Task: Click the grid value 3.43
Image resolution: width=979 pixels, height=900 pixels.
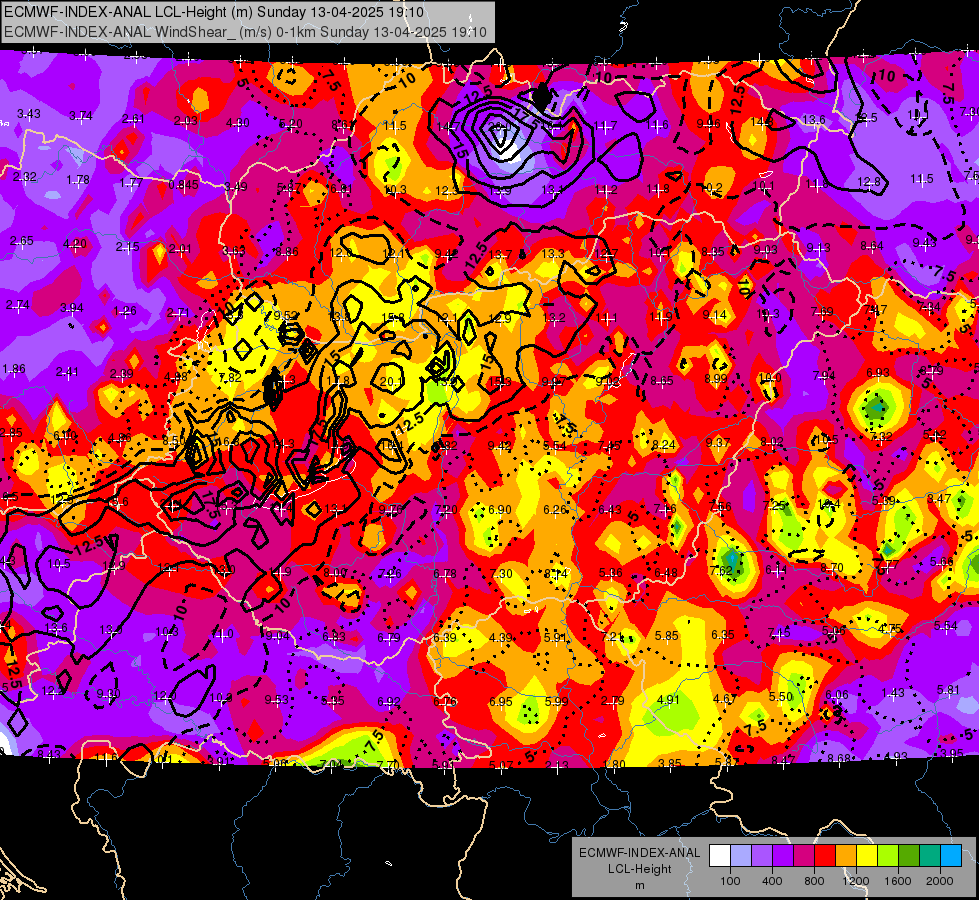Action: point(29,114)
